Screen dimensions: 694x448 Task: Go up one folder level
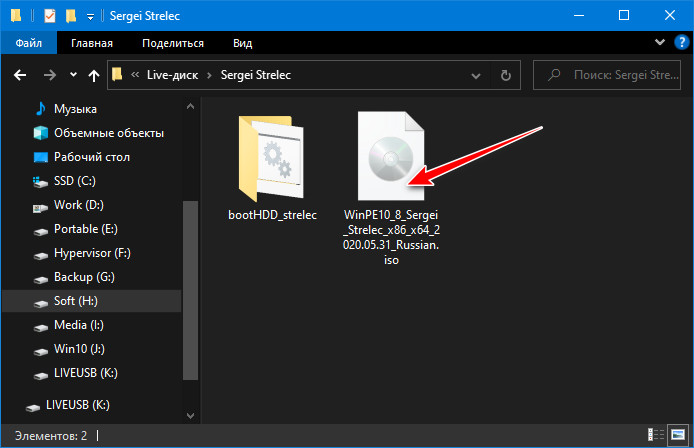[93, 76]
